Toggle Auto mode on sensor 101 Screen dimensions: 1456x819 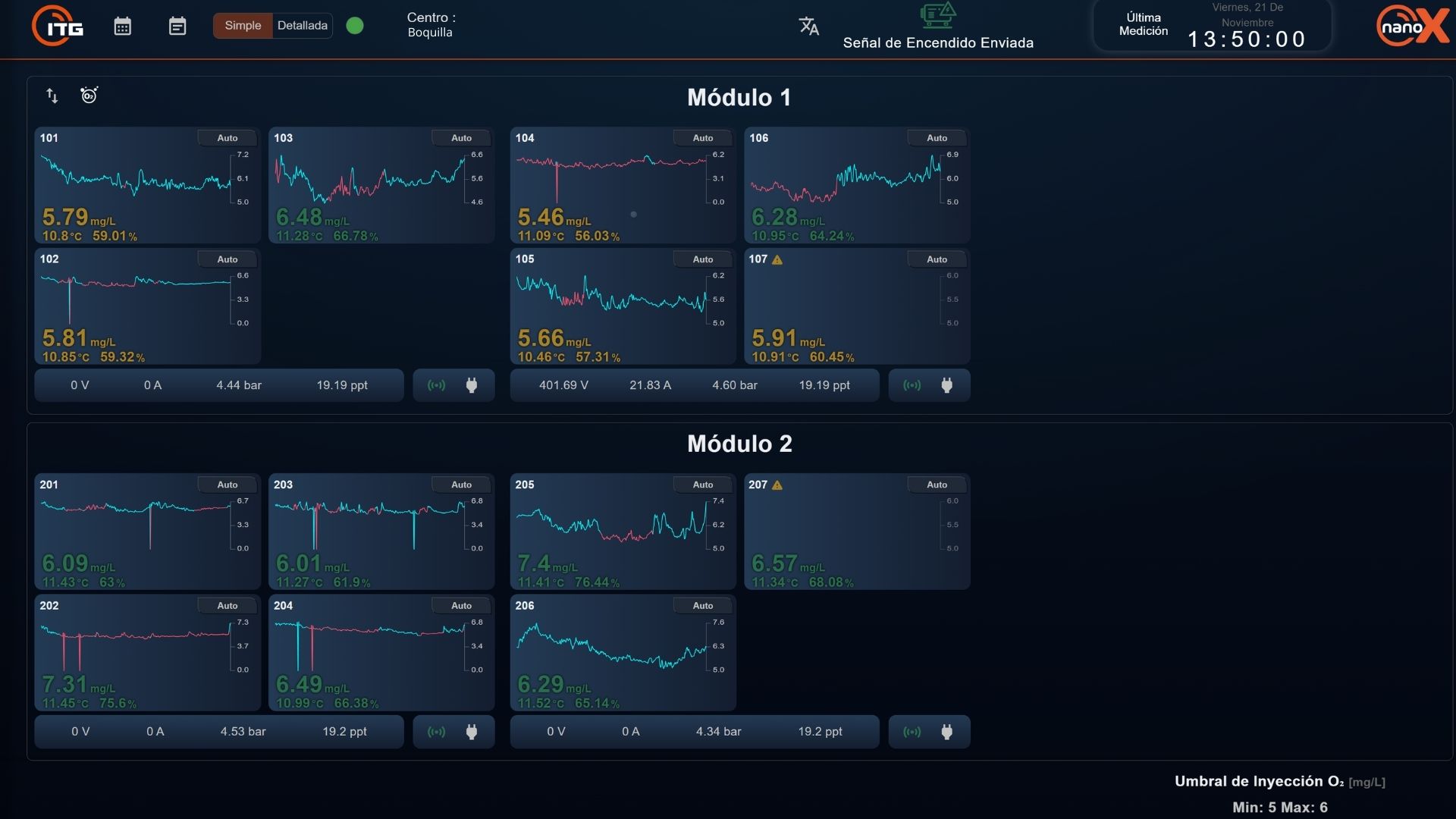click(227, 138)
